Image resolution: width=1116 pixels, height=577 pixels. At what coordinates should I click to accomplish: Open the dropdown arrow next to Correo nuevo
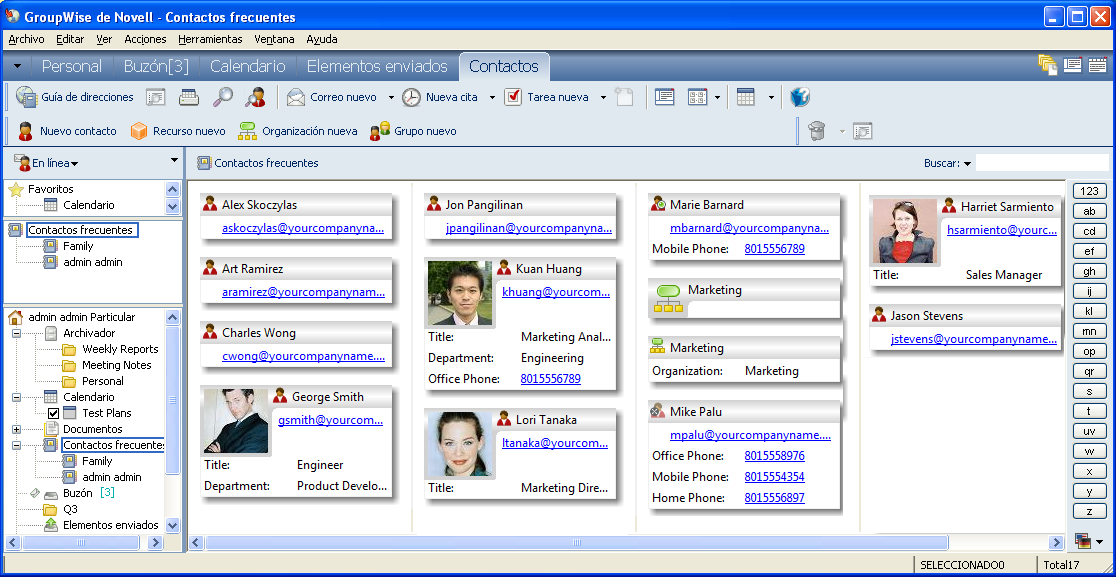click(391, 97)
